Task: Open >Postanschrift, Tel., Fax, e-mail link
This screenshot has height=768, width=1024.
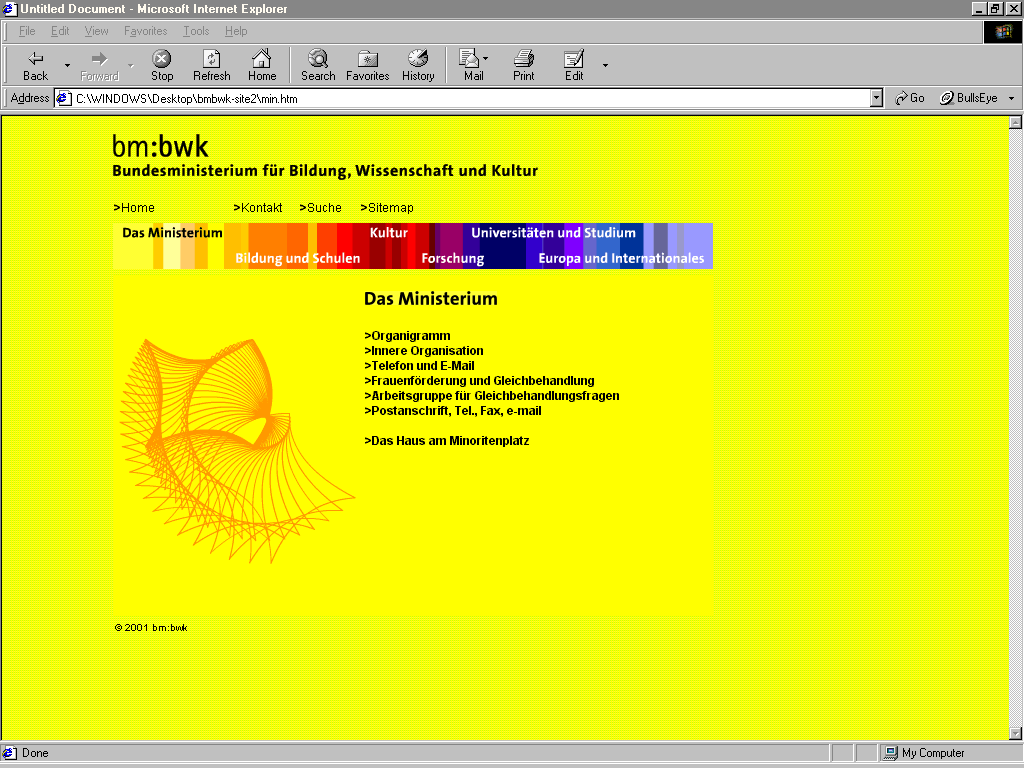Action: pos(453,411)
